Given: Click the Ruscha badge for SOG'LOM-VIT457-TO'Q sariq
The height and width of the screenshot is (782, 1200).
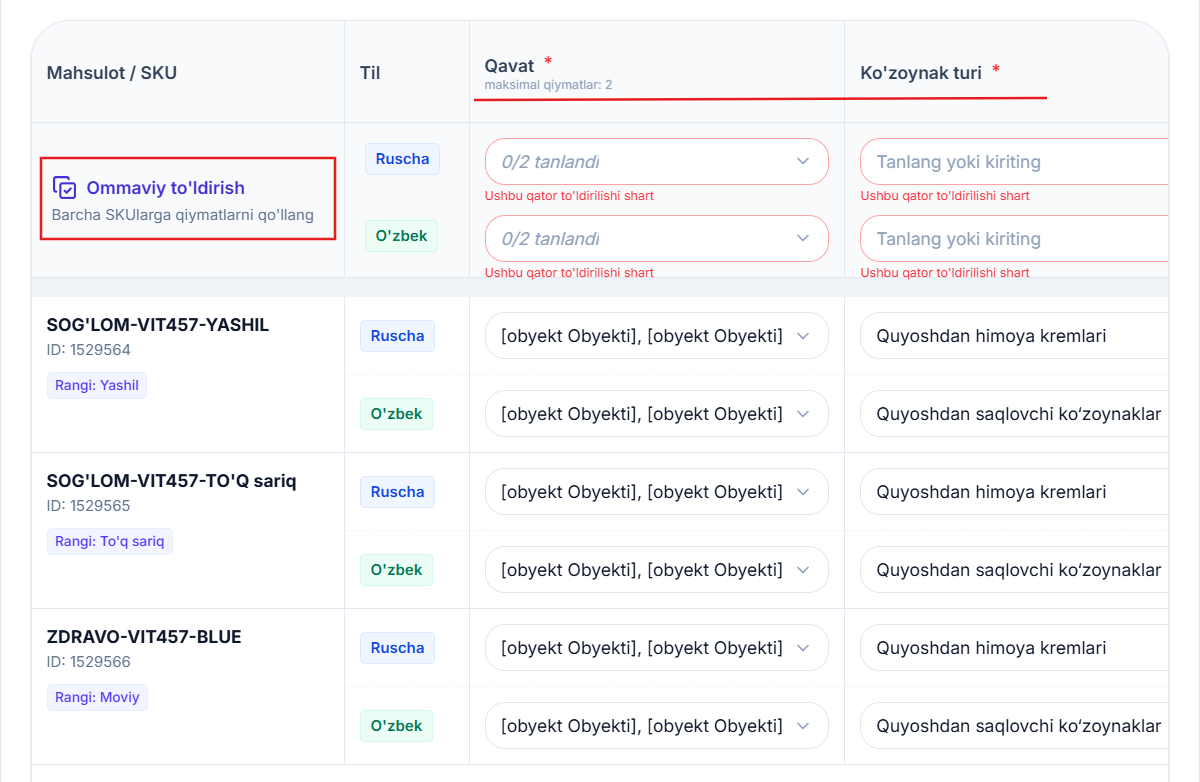Looking at the screenshot, I should point(397,492).
